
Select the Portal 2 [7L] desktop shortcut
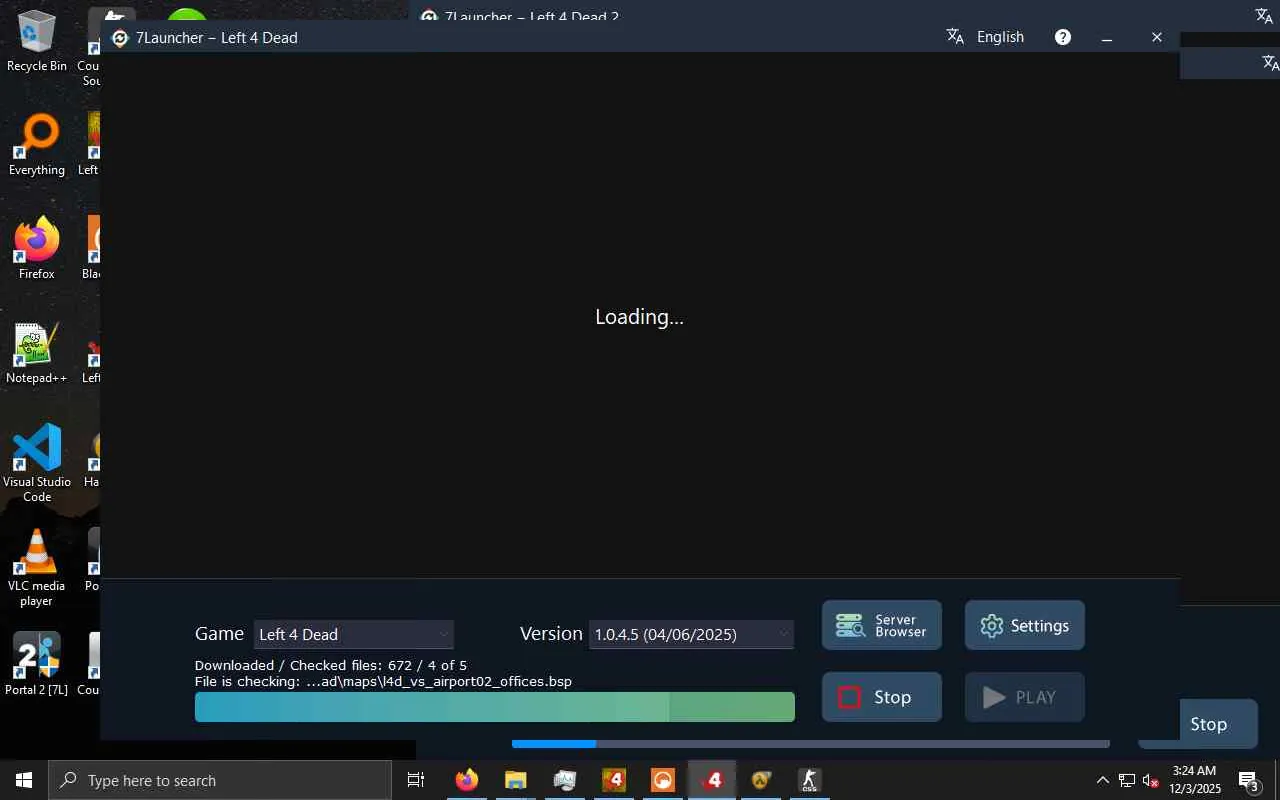tap(37, 664)
